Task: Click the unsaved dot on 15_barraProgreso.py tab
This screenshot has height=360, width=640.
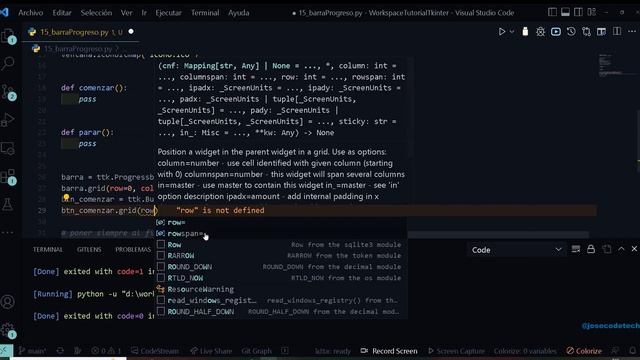Action: click(x=131, y=31)
